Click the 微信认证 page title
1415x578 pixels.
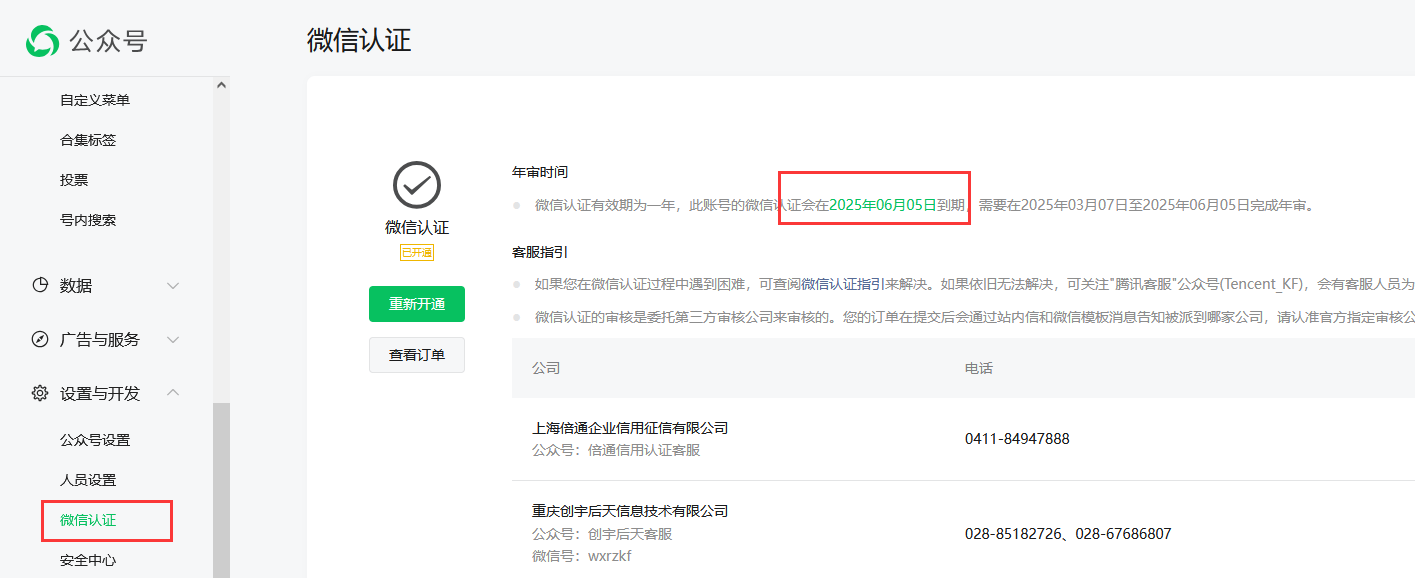pyautogui.click(x=359, y=40)
